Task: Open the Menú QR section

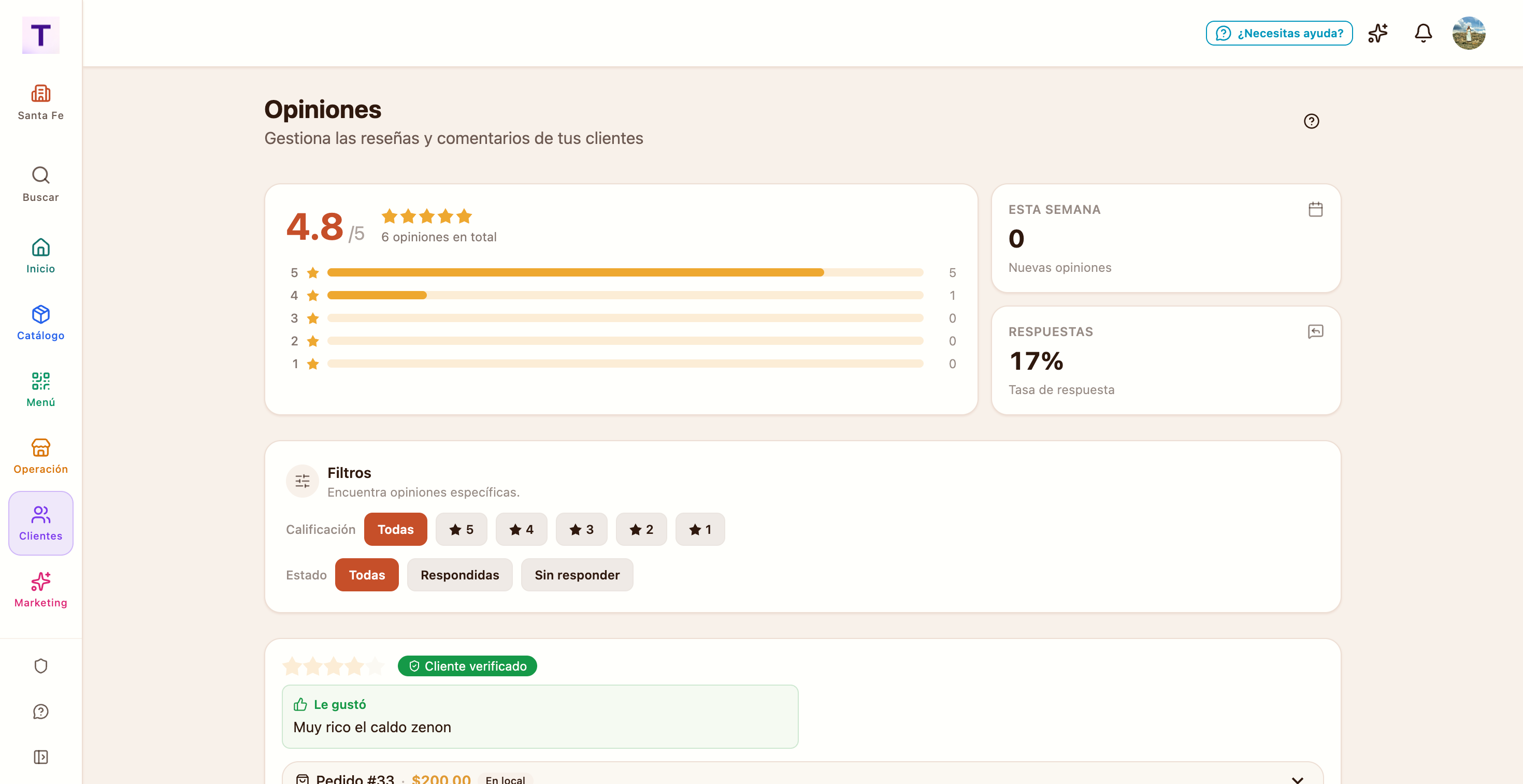Action: [41, 389]
